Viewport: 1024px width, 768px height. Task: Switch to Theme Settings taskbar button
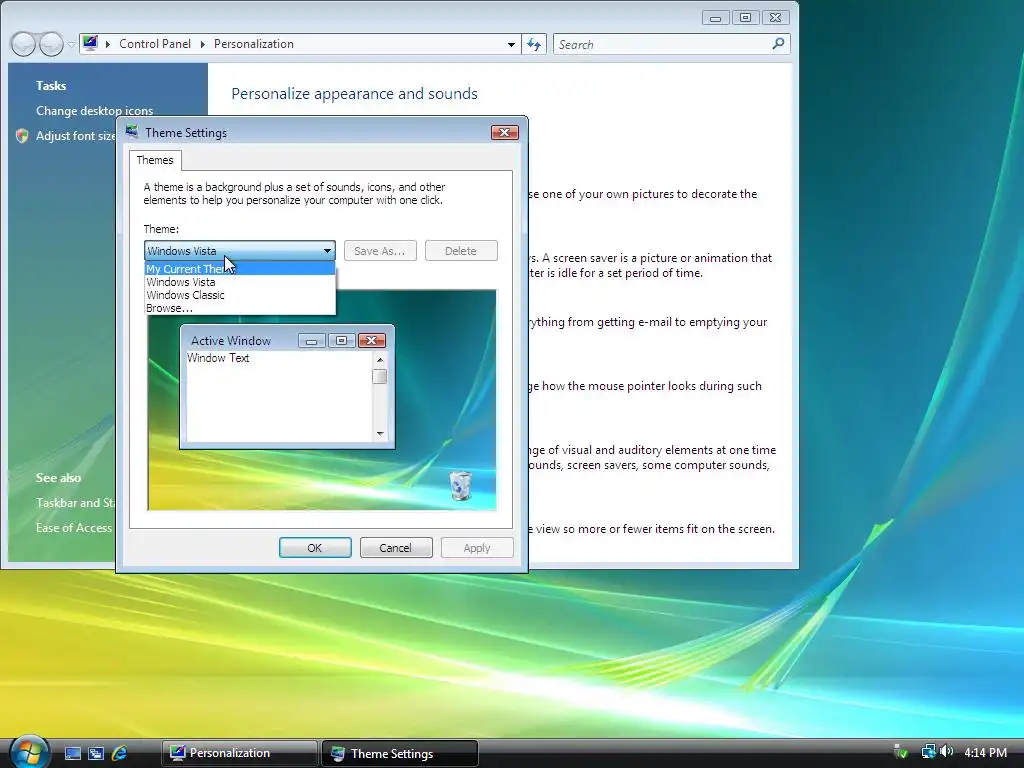(x=400, y=753)
